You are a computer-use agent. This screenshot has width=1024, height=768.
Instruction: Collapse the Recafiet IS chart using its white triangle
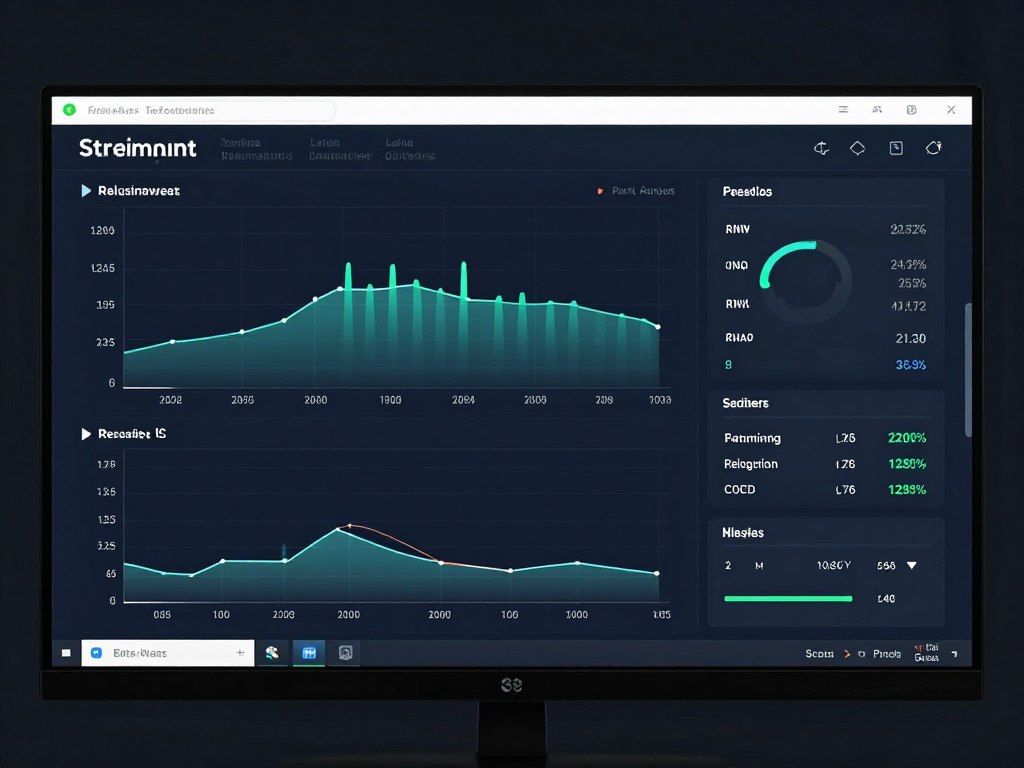[86, 434]
